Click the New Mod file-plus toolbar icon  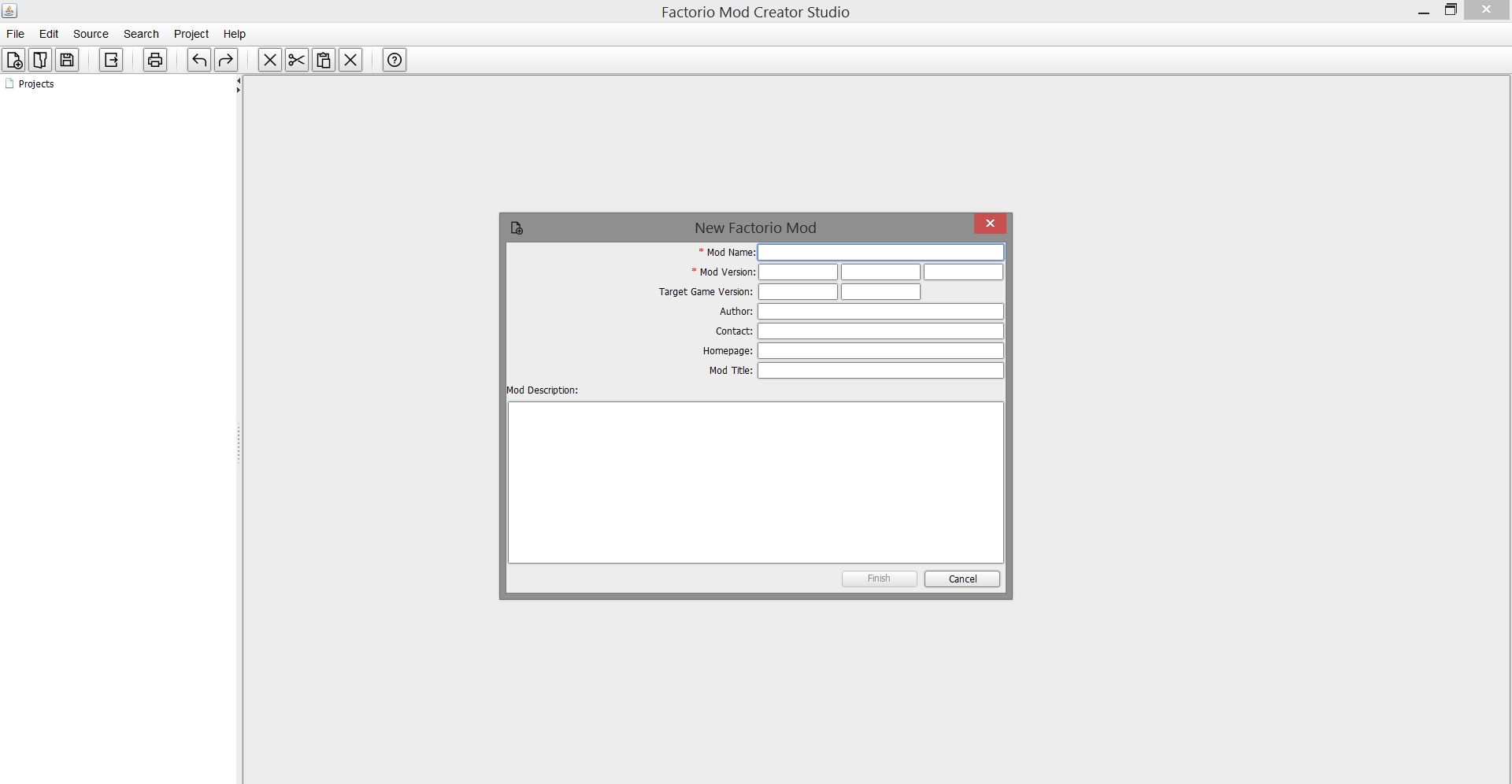click(13, 61)
